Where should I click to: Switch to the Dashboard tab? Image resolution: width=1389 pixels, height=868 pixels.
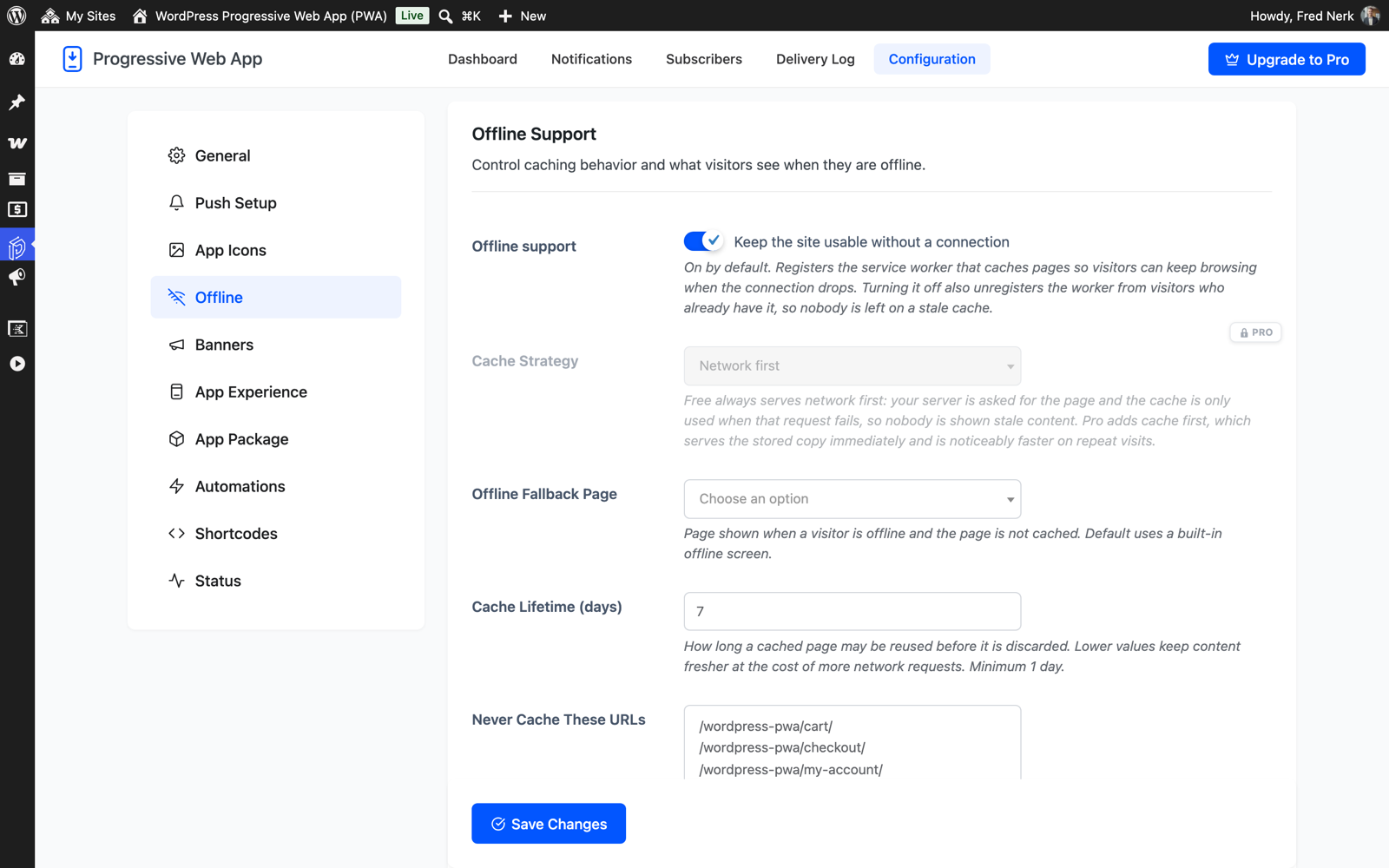point(483,59)
